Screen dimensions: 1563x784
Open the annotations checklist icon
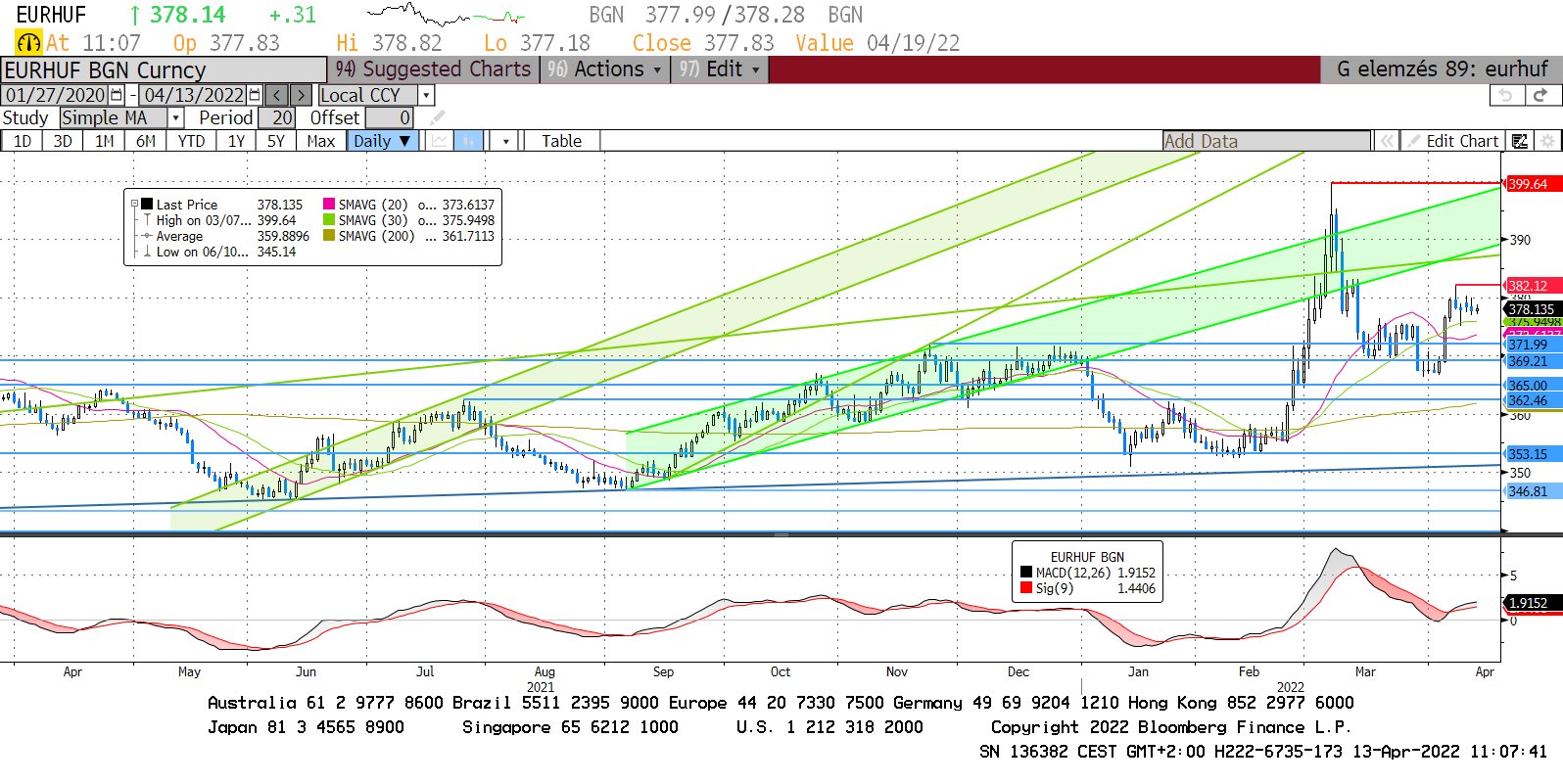click(x=1520, y=141)
